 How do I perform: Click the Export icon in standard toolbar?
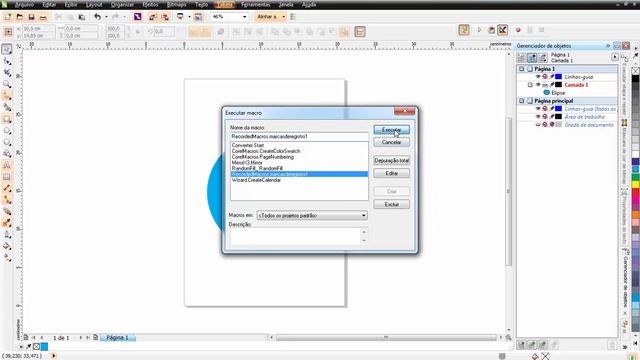(165, 17)
